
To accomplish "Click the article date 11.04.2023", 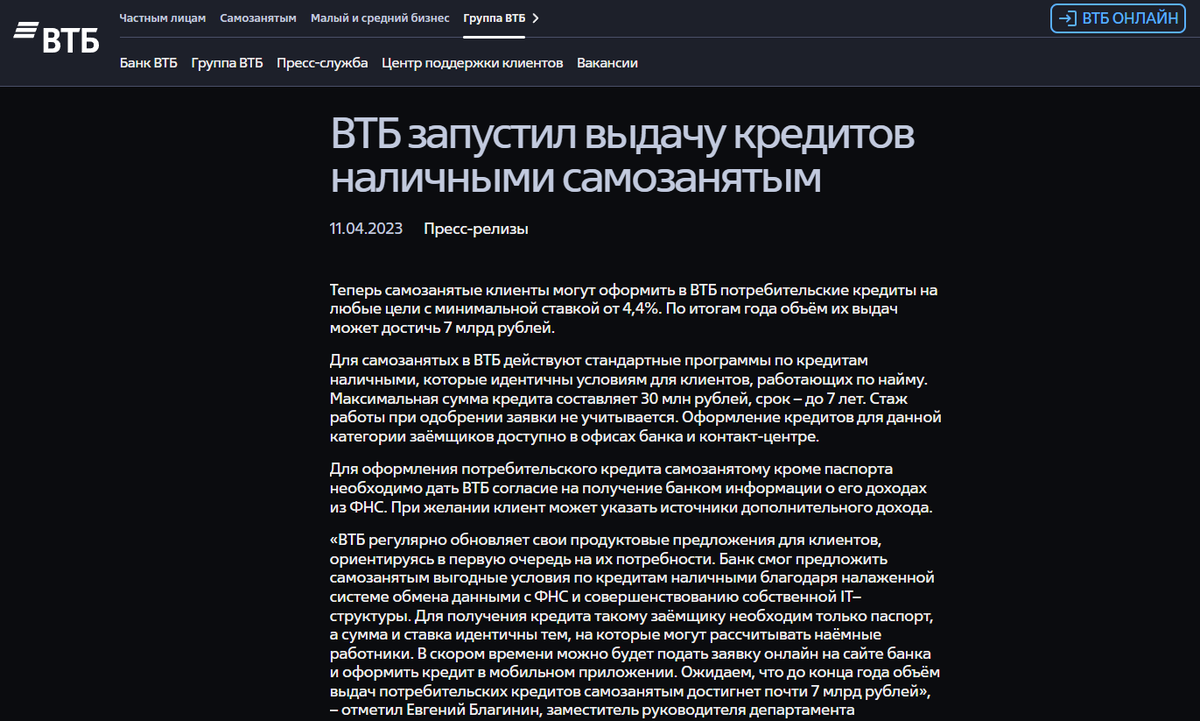I will [366, 229].
